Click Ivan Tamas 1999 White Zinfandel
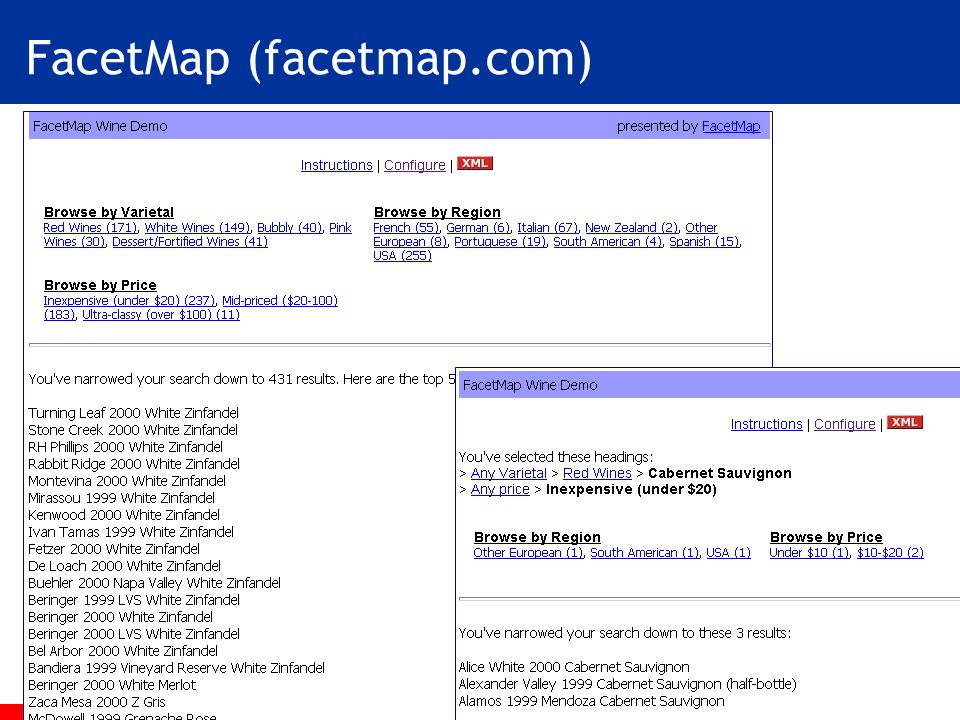This screenshot has height=720, width=960. click(131, 532)
